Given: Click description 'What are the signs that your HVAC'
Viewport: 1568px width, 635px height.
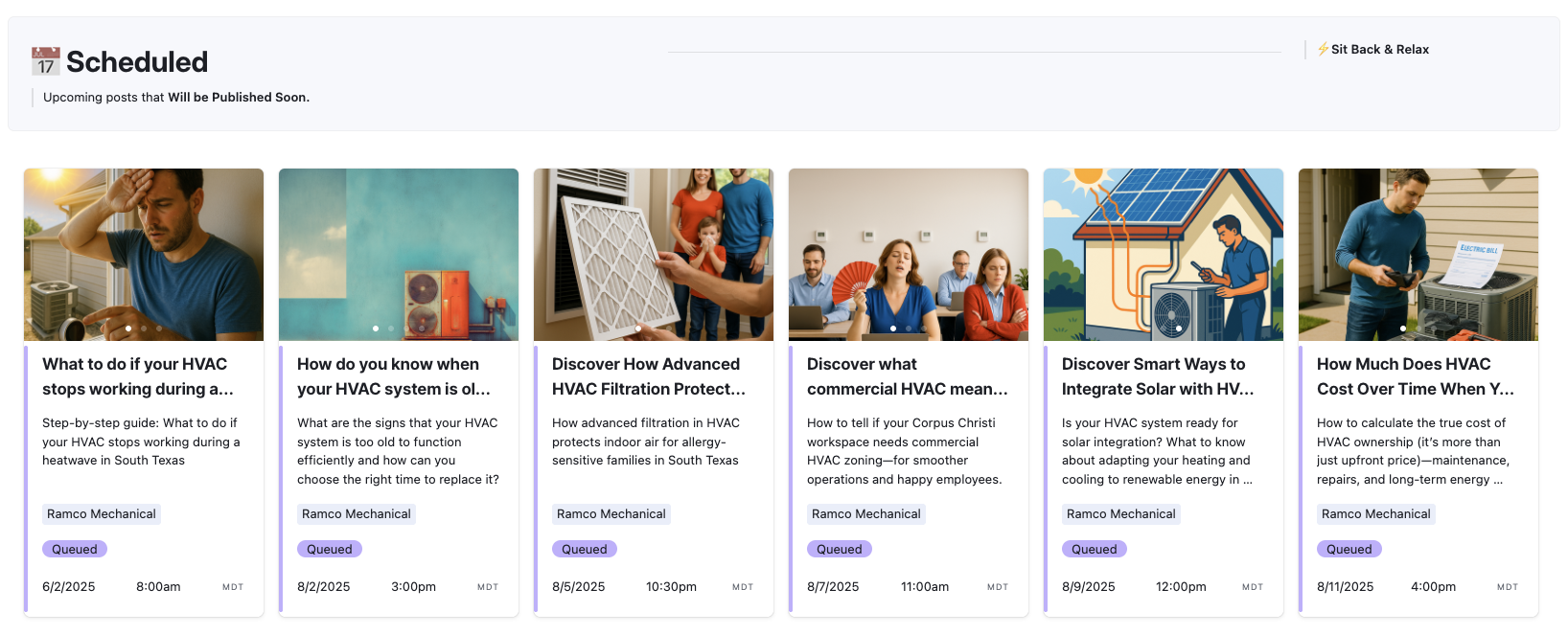Looking at the screenshot, I should 399,451.
